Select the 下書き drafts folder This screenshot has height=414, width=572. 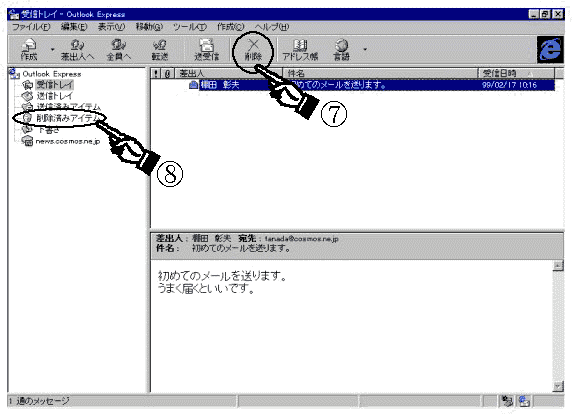pyautogui.click(x=48, y=129)
